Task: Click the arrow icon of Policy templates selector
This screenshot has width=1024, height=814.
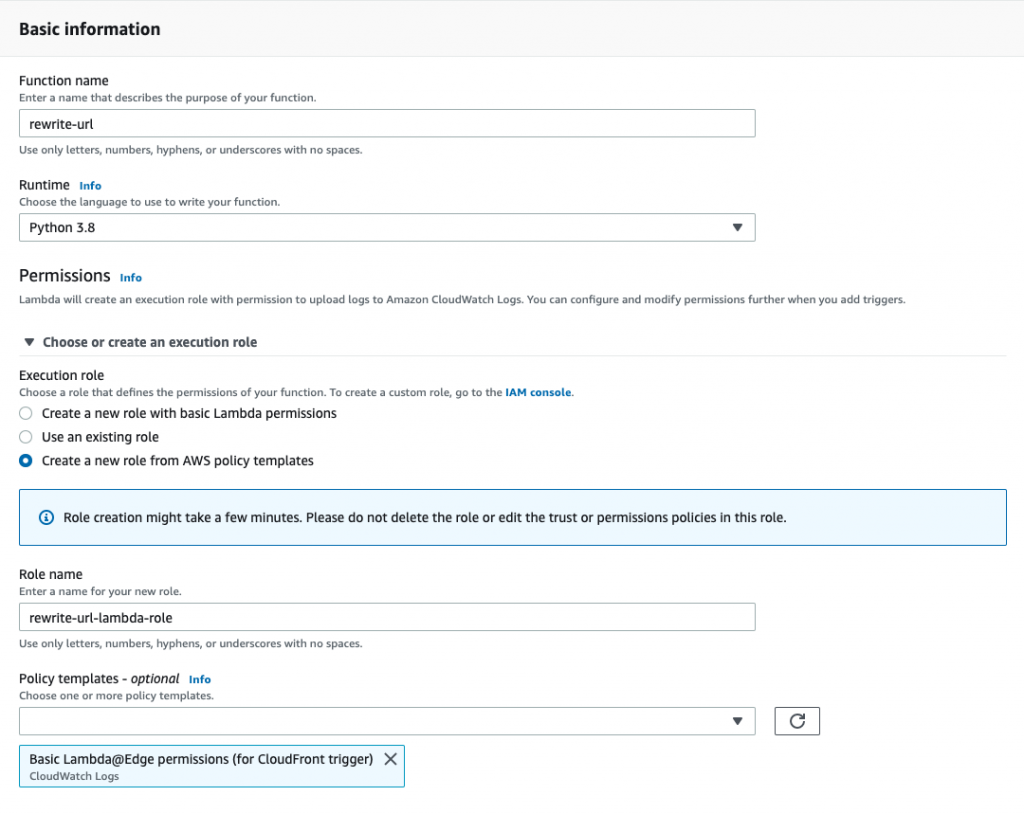Action: (x=737, y=721)
